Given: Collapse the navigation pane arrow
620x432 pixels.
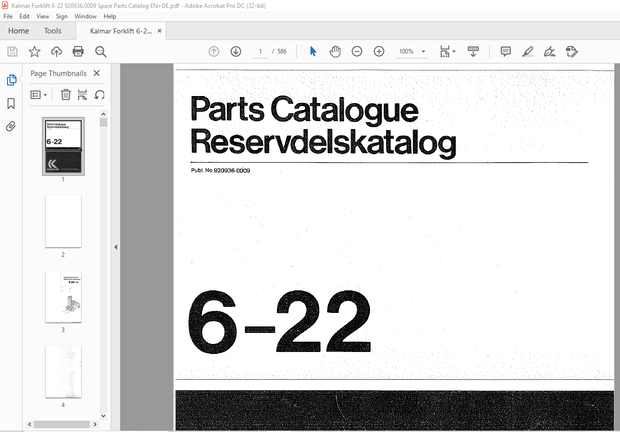Looking at the screenshot, I should tap(116, 247).
